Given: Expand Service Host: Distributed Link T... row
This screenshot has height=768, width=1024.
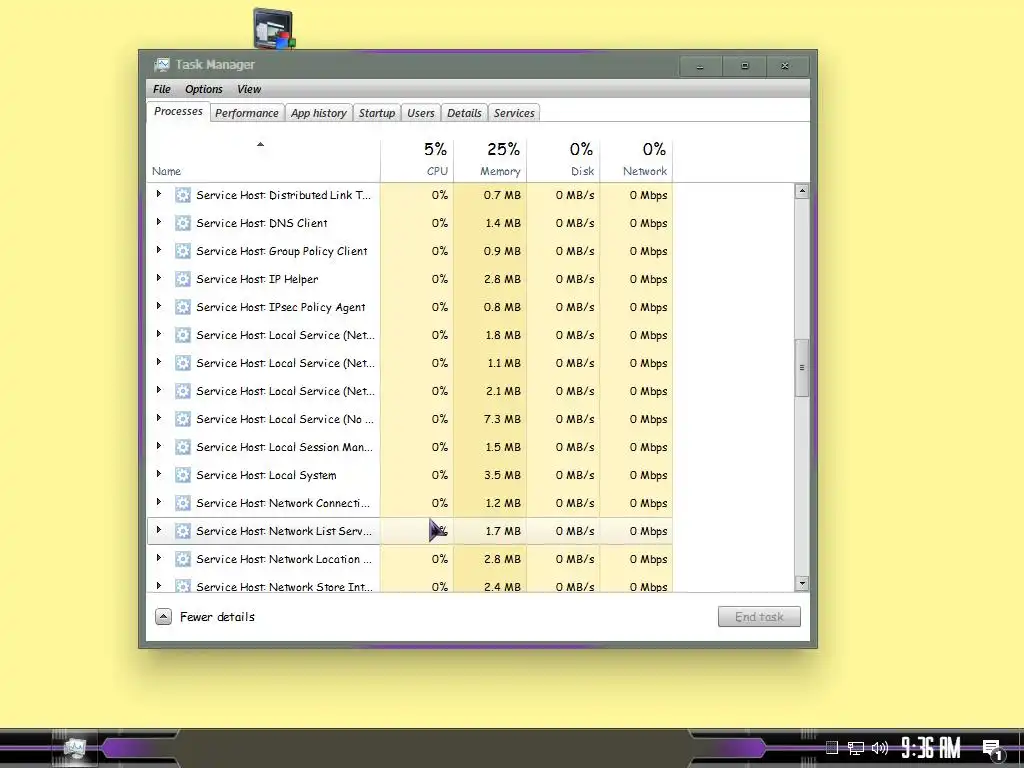Looking at the screenshot, I should 159,194.
